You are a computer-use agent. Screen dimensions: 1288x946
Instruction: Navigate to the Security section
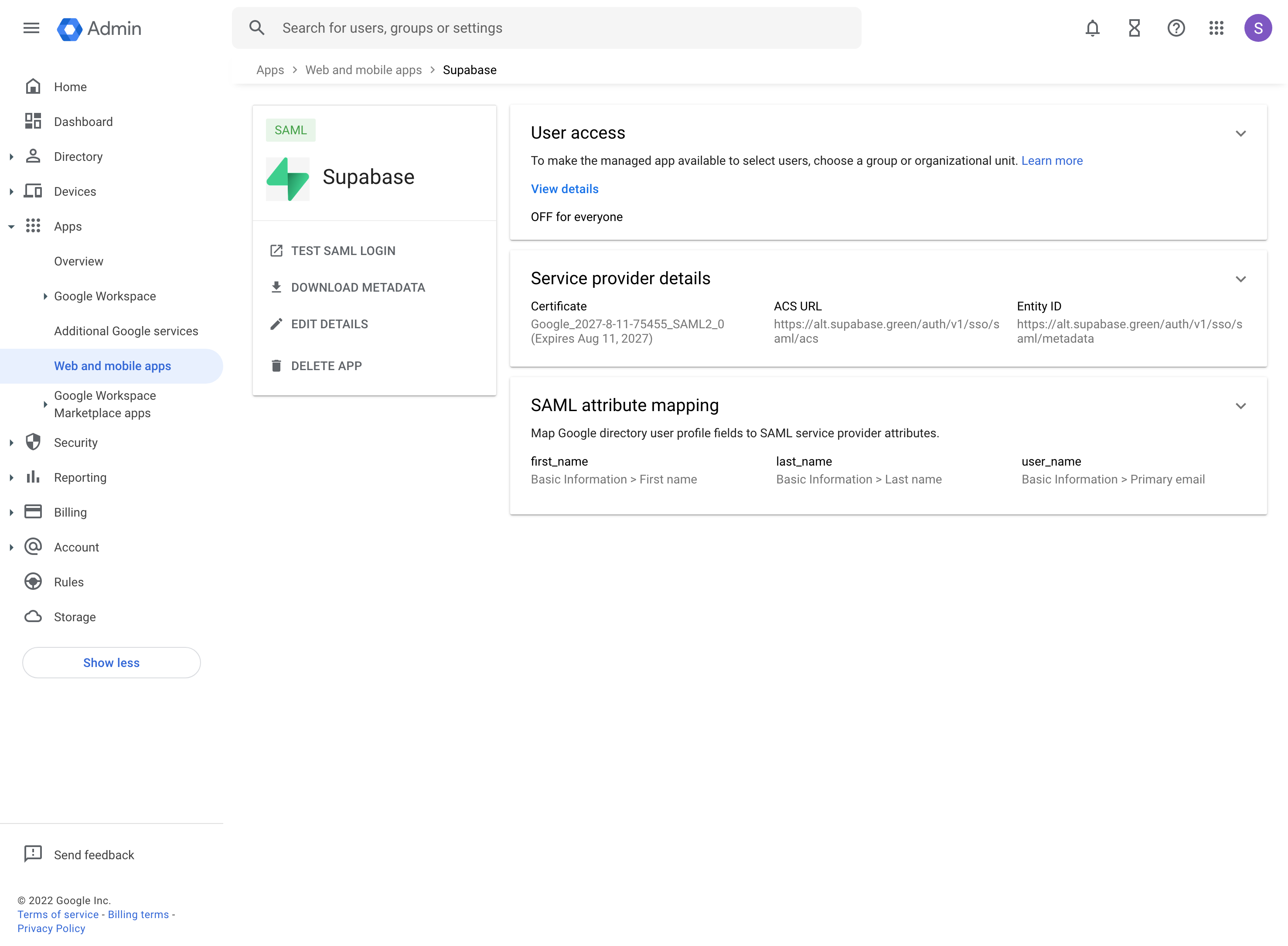(75, 442)
